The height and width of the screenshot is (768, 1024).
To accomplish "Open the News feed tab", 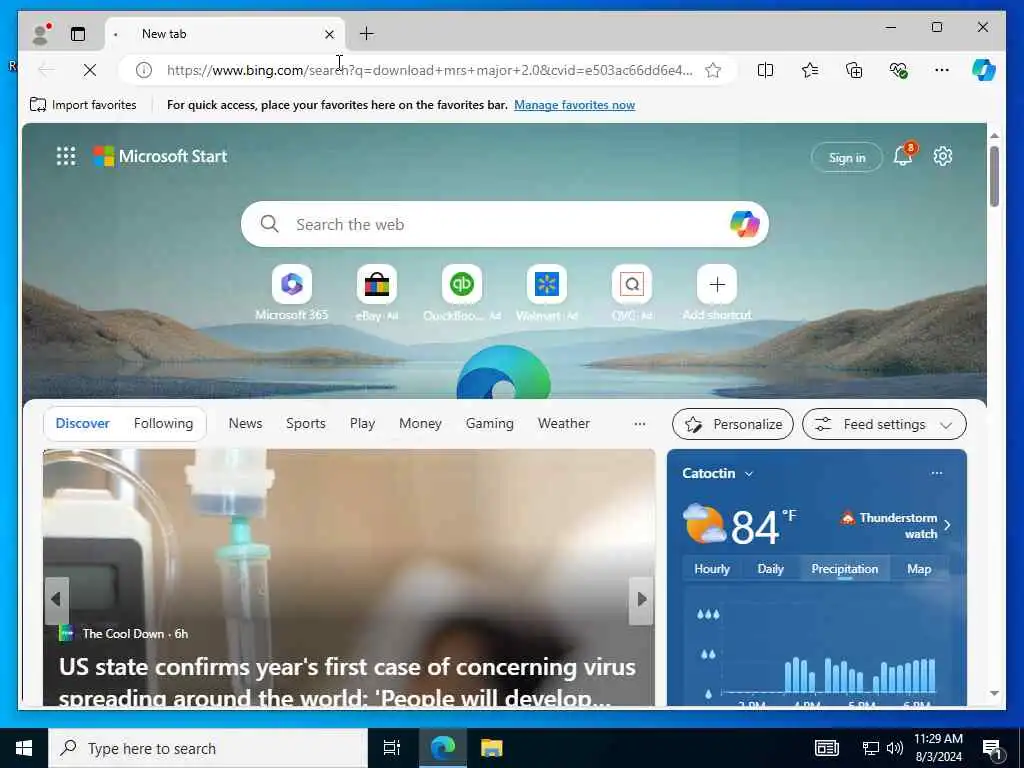I will tap(246, 423).
